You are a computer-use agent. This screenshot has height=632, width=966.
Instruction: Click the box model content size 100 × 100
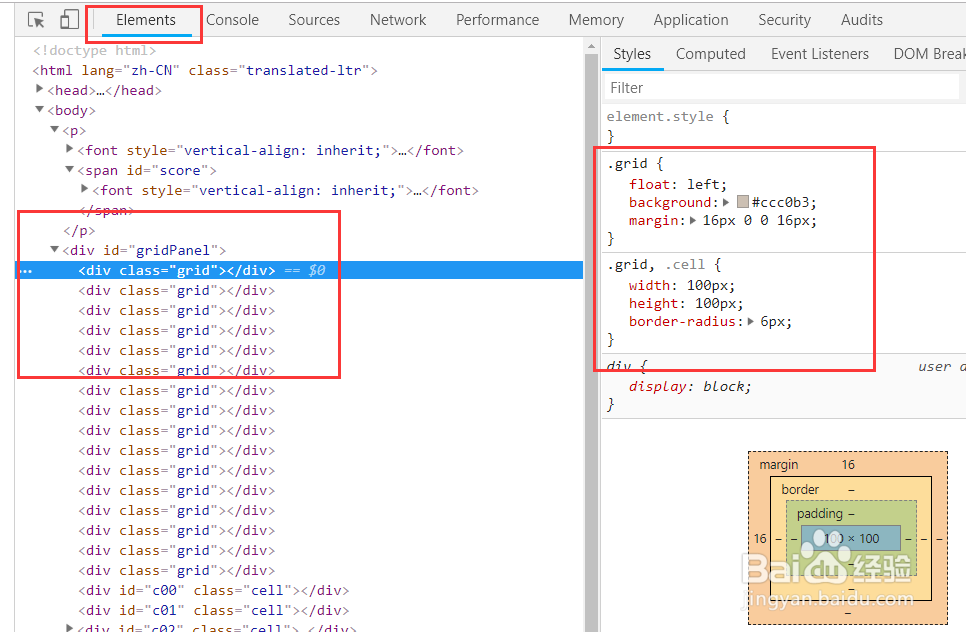(851, 539)
